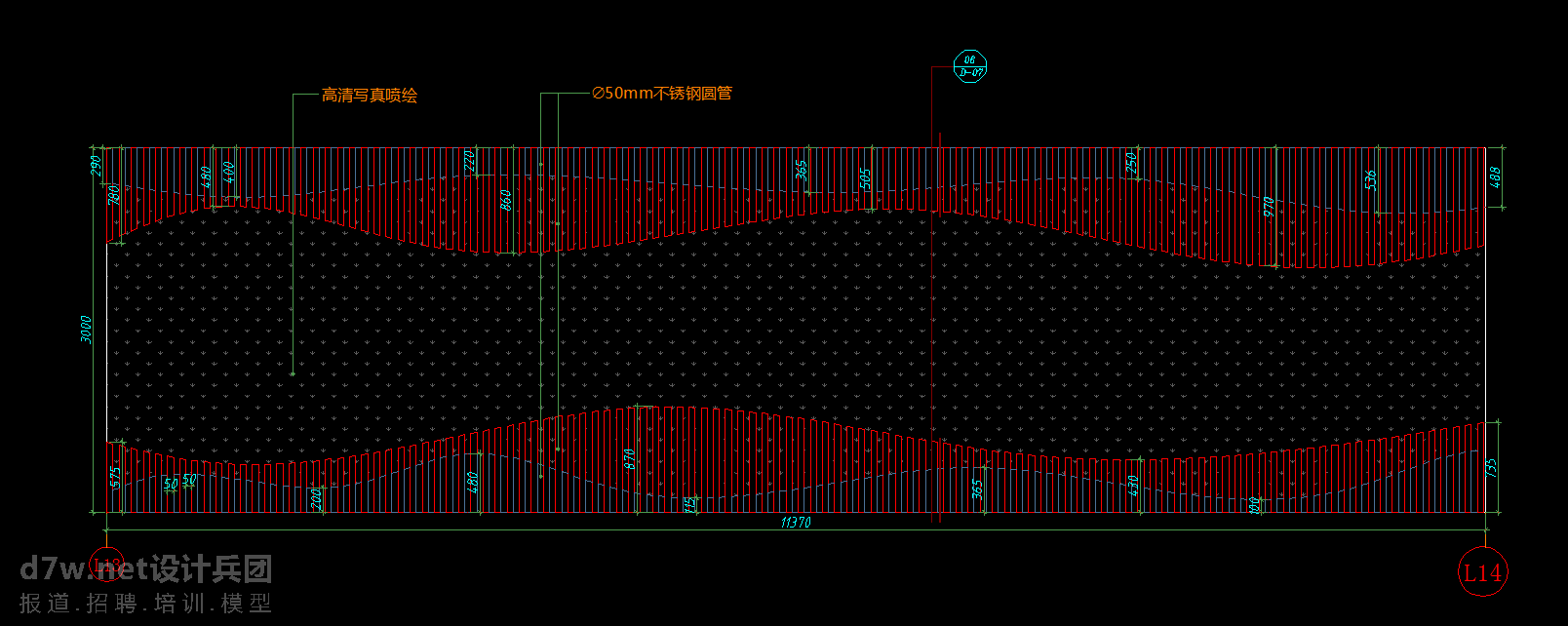Select the 735 dimension at bottom right

[x=1491, y=468]
